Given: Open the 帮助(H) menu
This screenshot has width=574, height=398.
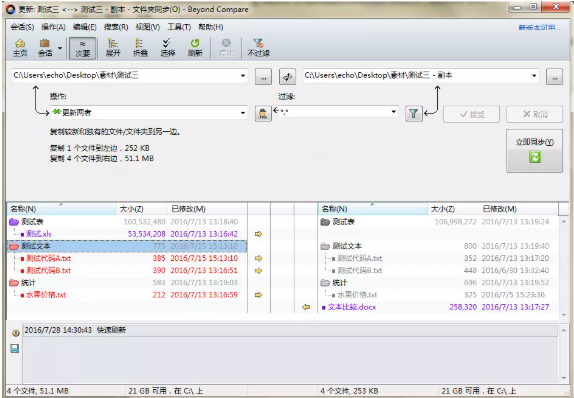Looking at the screenshot, I should (211, 27).
